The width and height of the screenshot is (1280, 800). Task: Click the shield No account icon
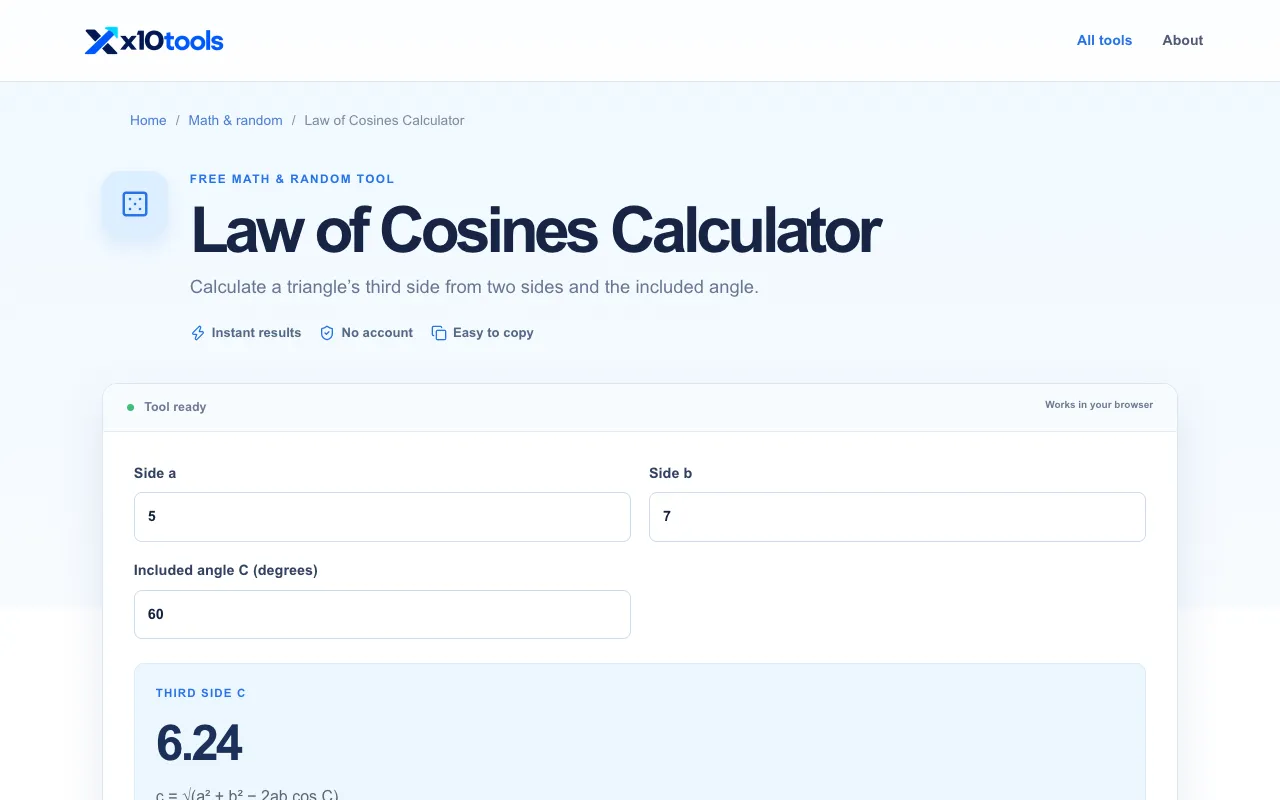pyautogui.click(x=327, y=333)
